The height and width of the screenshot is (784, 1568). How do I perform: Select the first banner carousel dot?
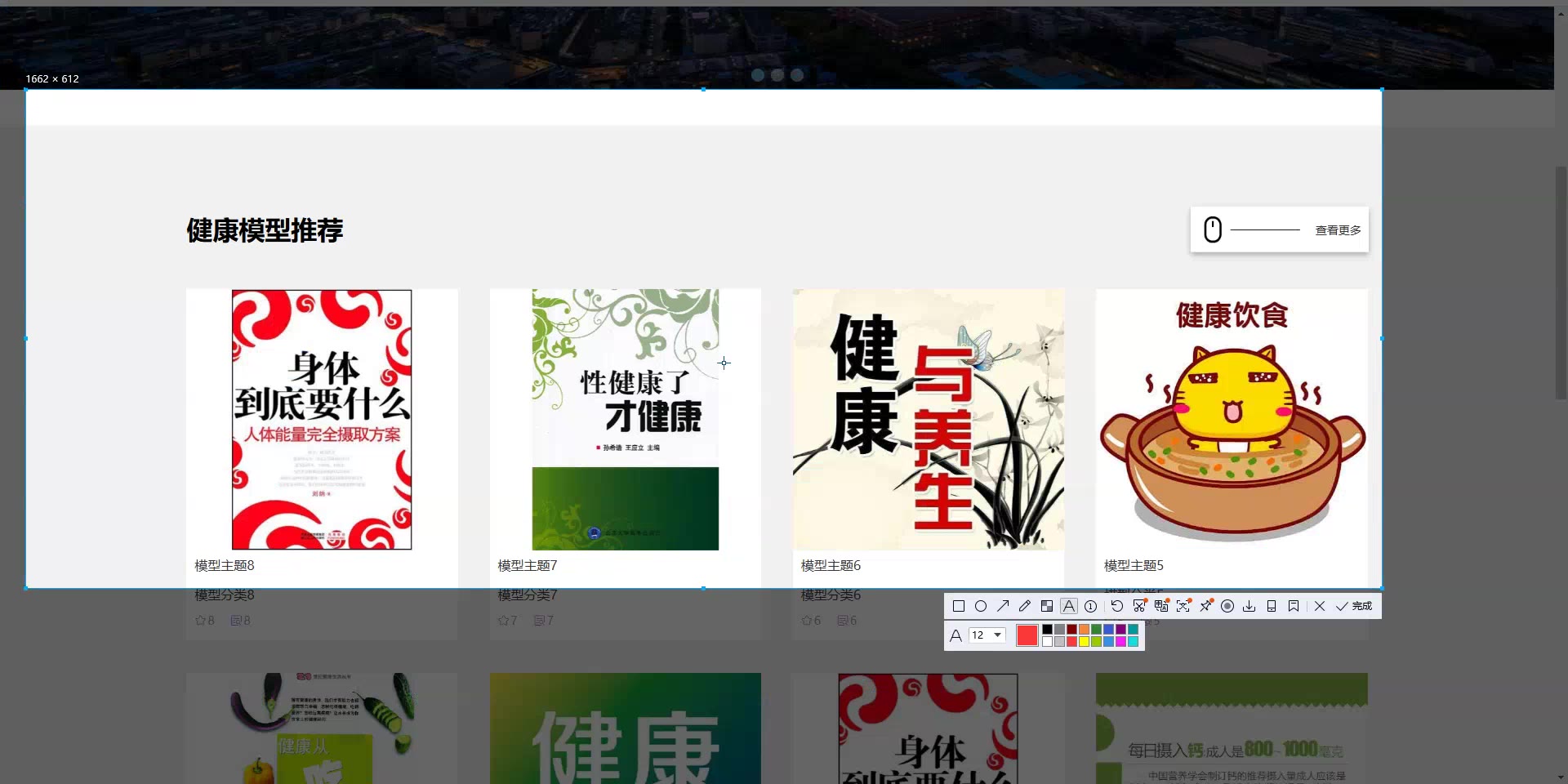tap(758, 75)
